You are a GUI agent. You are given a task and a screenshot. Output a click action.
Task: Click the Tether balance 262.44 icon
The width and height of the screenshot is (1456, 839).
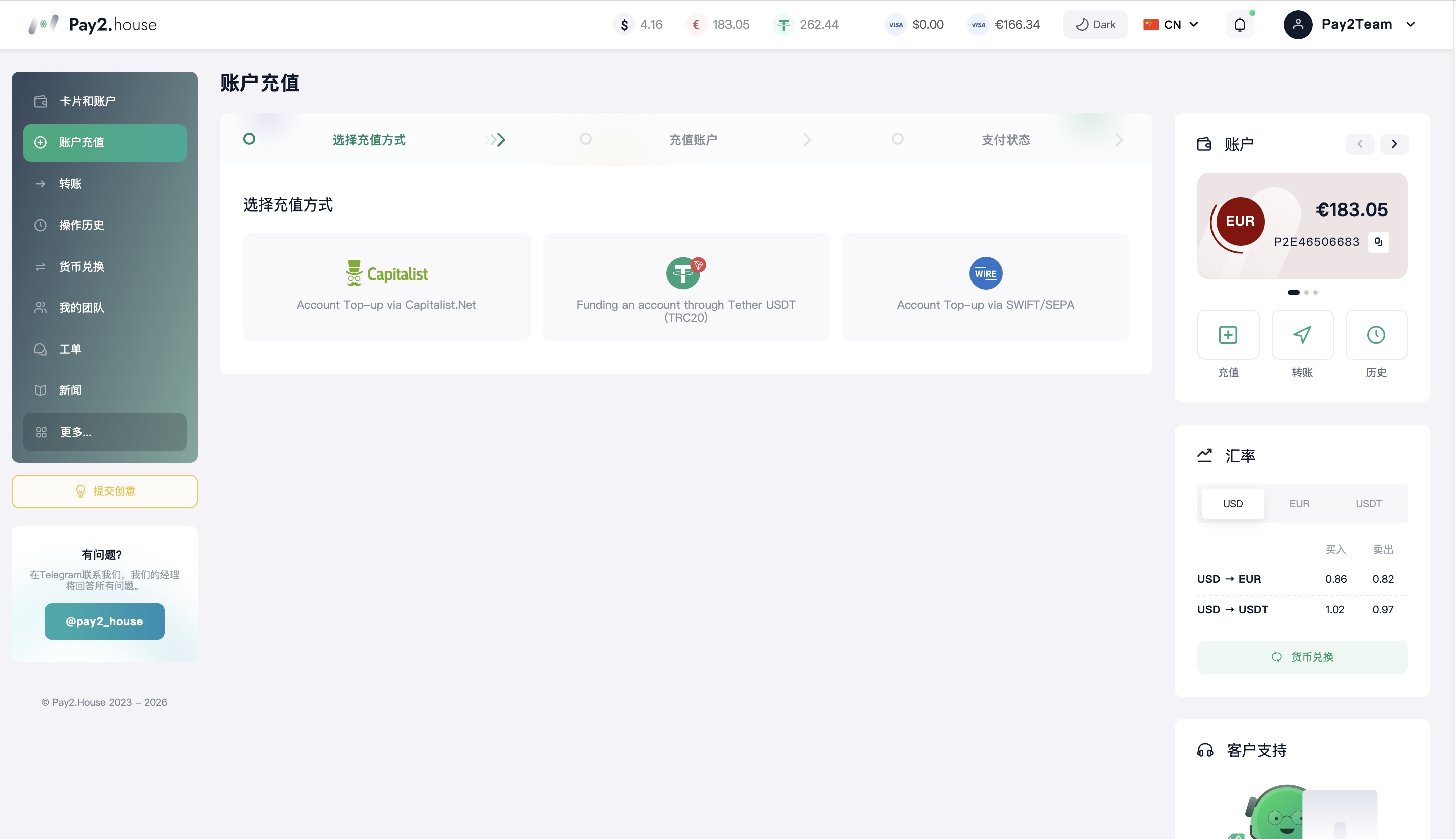783,24
